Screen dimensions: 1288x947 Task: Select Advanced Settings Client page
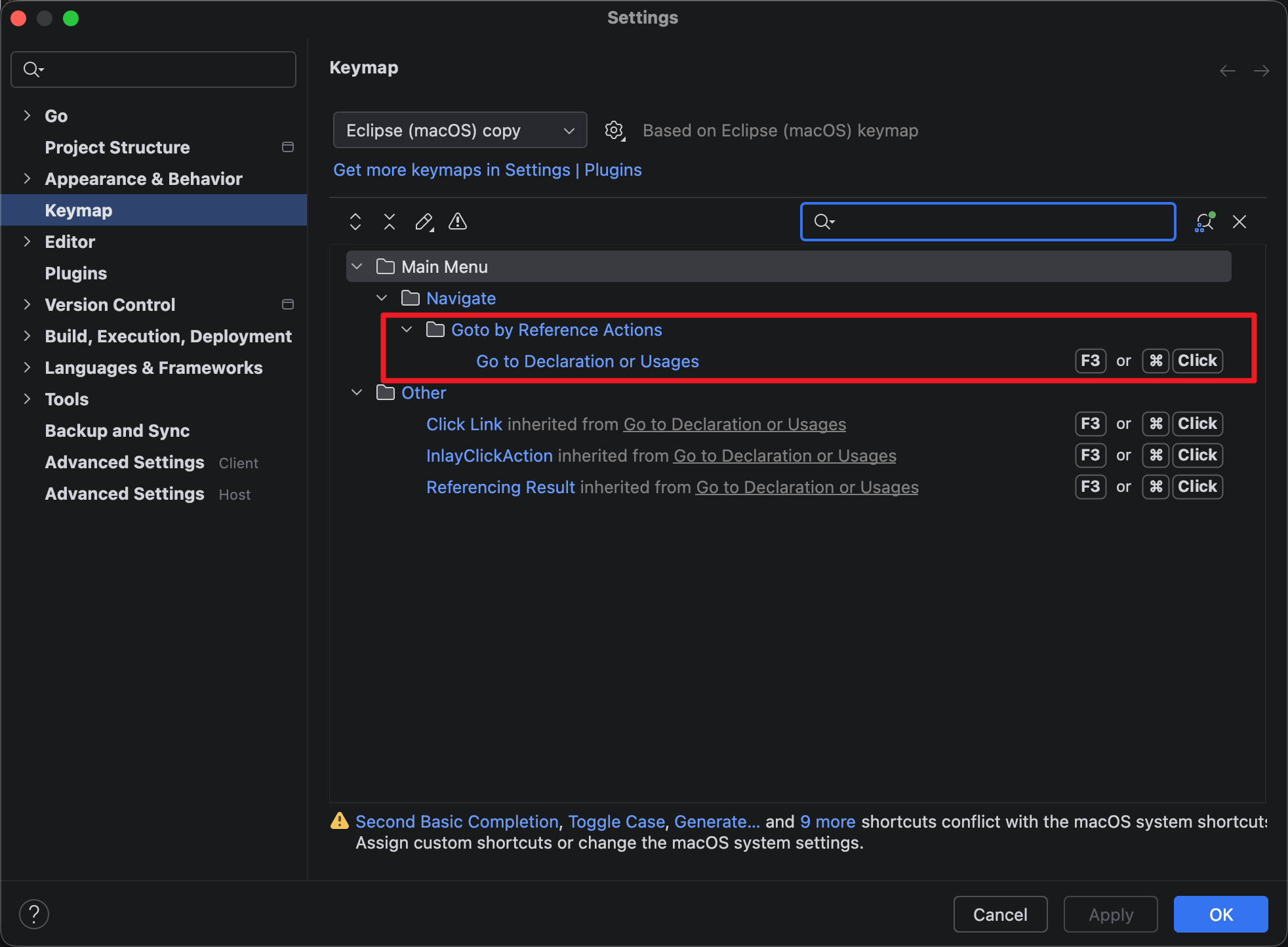coord(125,462)
